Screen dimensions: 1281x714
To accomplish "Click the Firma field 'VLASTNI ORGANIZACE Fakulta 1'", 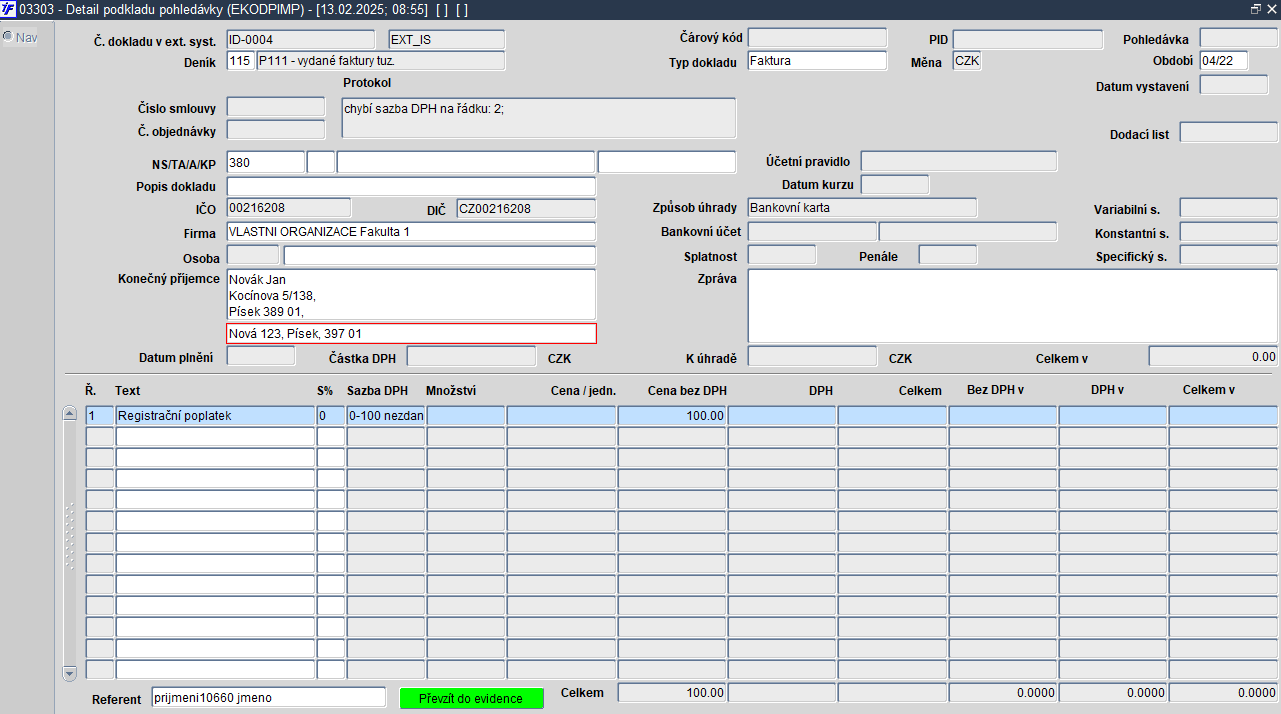I will click(411, 232).
